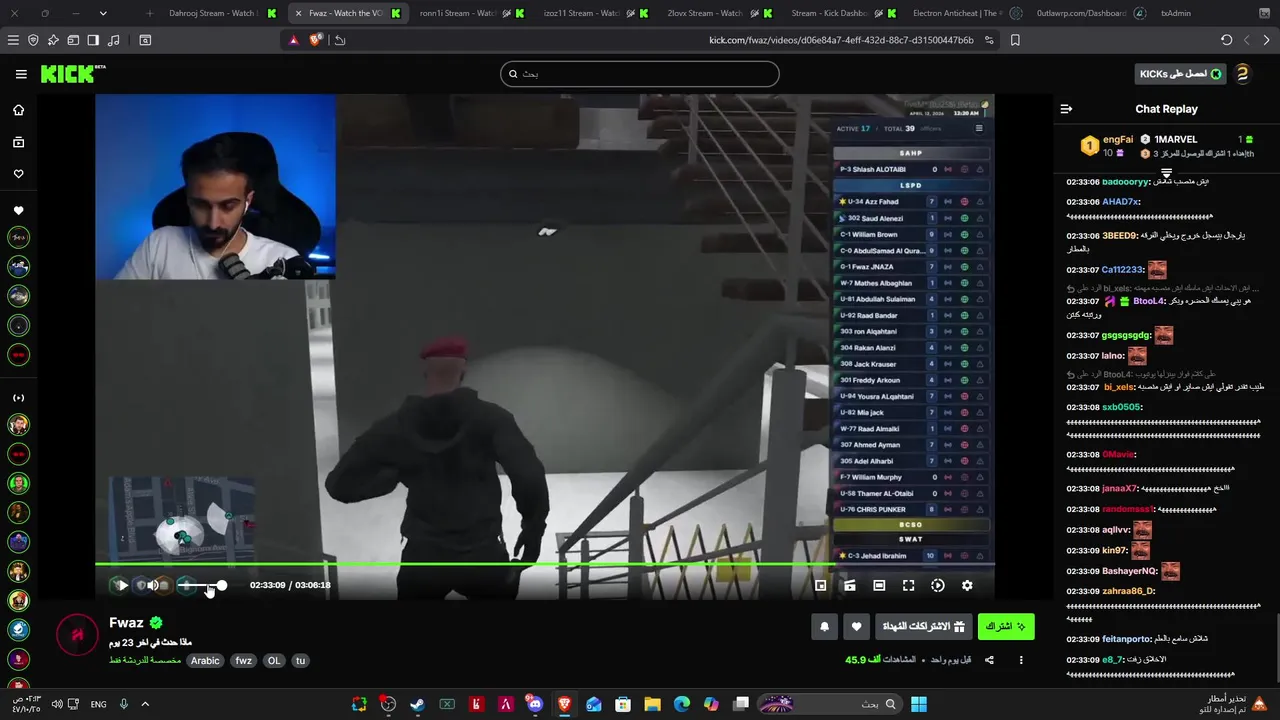Open video settings gear
This screenshot has width=1280, height=720.
click(x=967, y=586)
